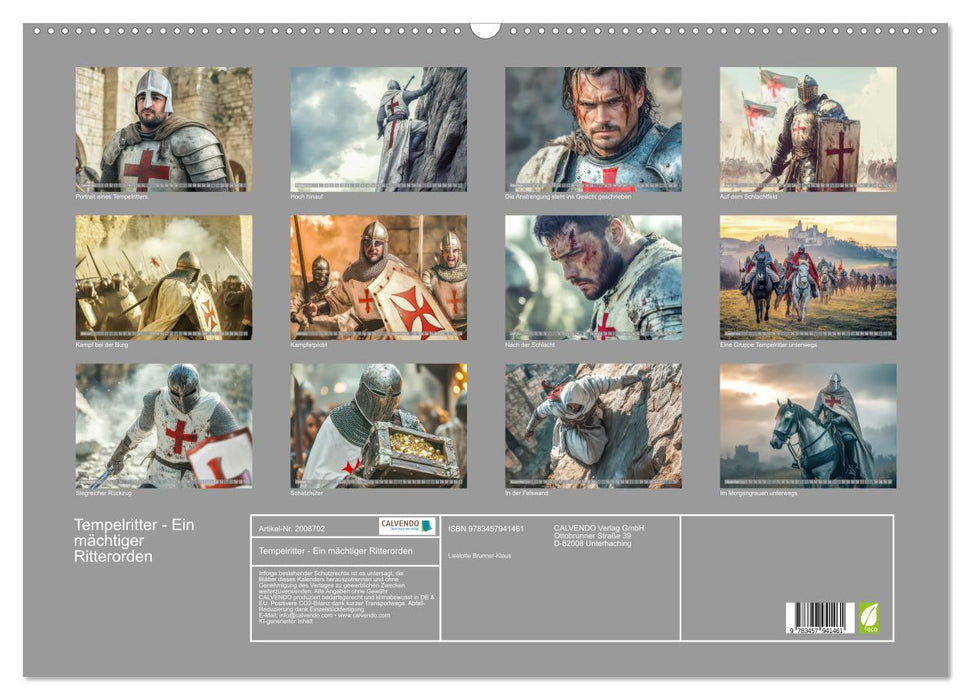Open the 'Auf dem Schlachtfeld' thumbnail

click(x=807, y=129)
